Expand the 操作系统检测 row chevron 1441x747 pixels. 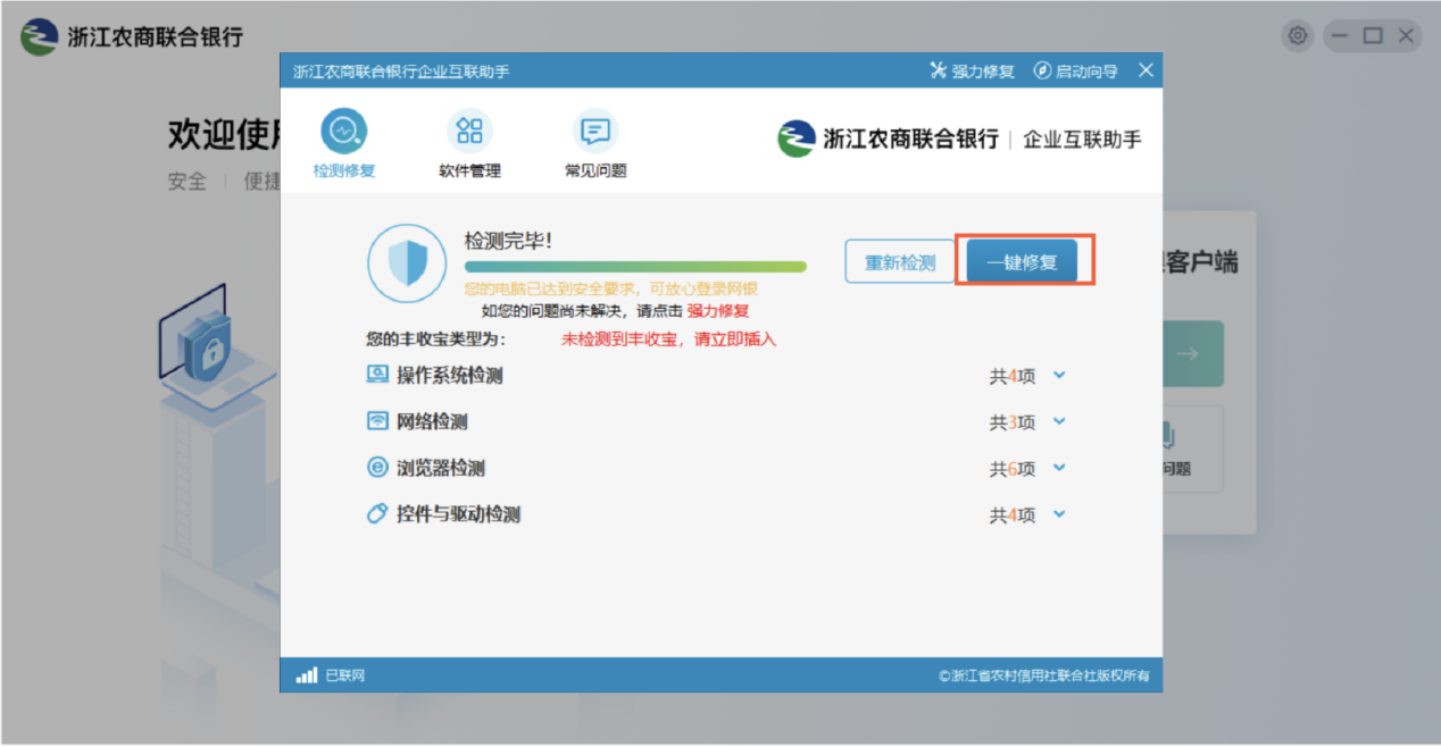(x=1059, y=376)
